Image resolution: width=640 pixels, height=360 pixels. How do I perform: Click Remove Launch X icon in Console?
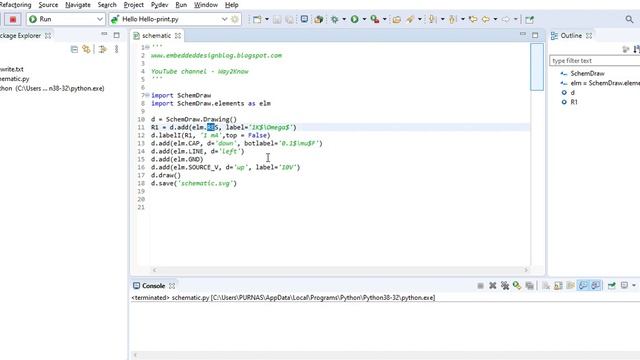pos(493,285)
